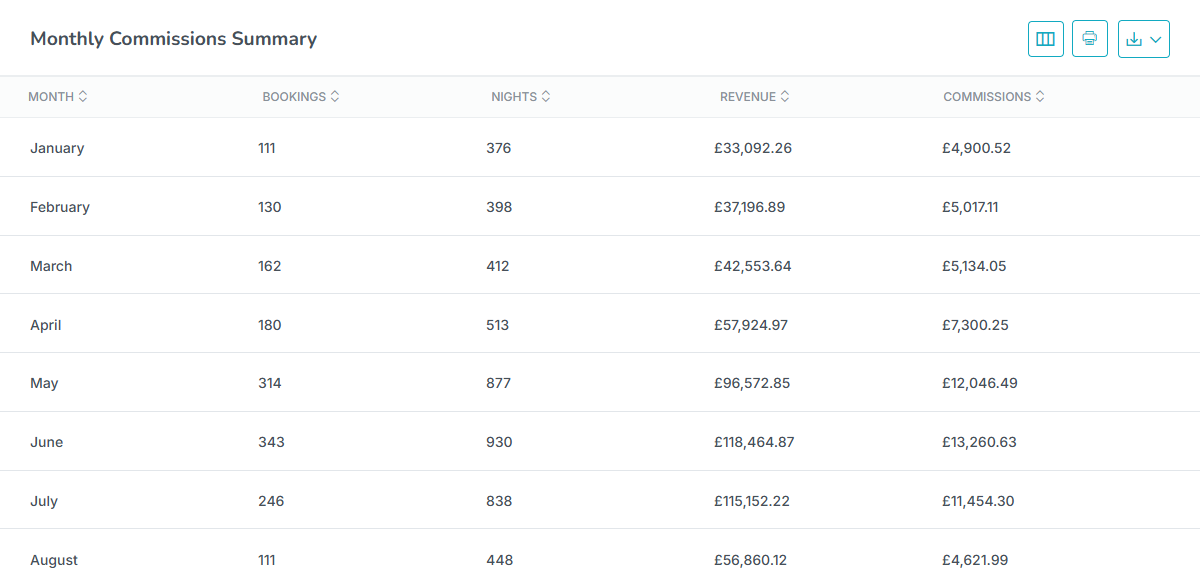Image resolution: width=1200 pixels, height=587 pixels.
Task: Click the January commissions £4,900.52
Action: (977, 148)
